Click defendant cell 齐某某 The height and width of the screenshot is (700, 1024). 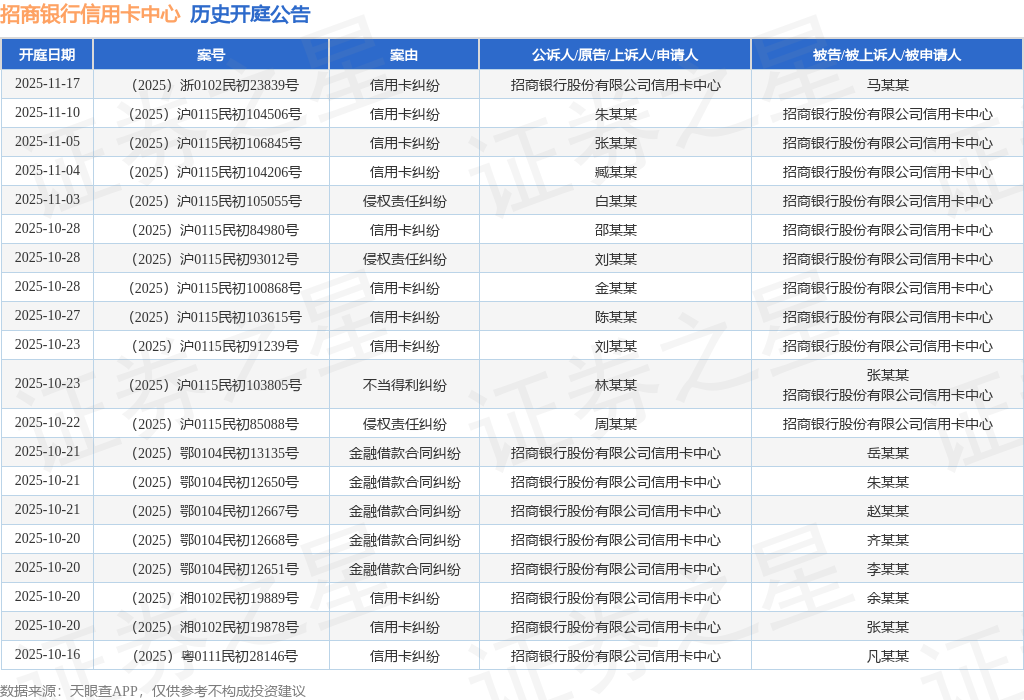pos(888,540)
